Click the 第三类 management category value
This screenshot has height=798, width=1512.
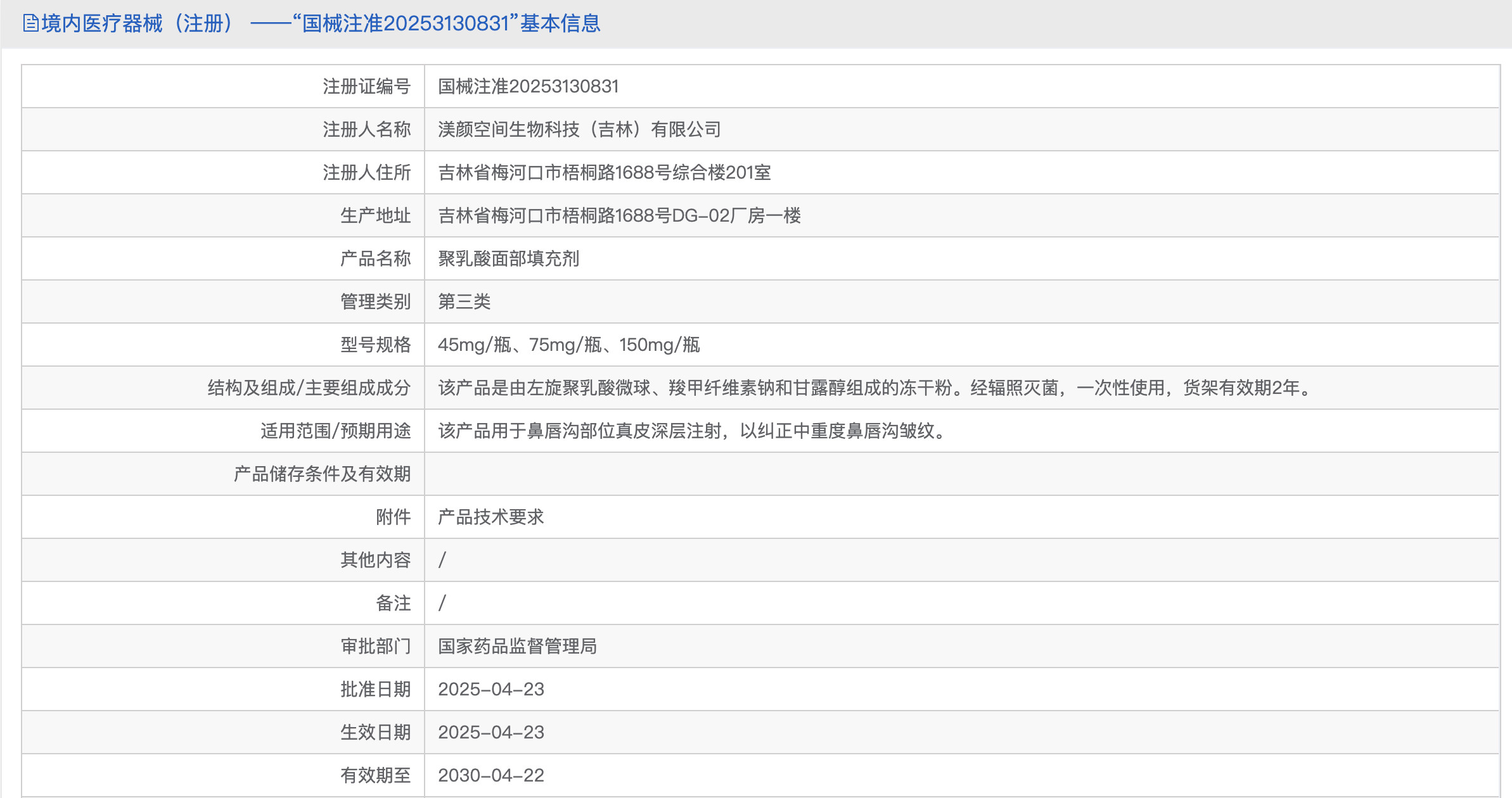(x=464, y=301)
